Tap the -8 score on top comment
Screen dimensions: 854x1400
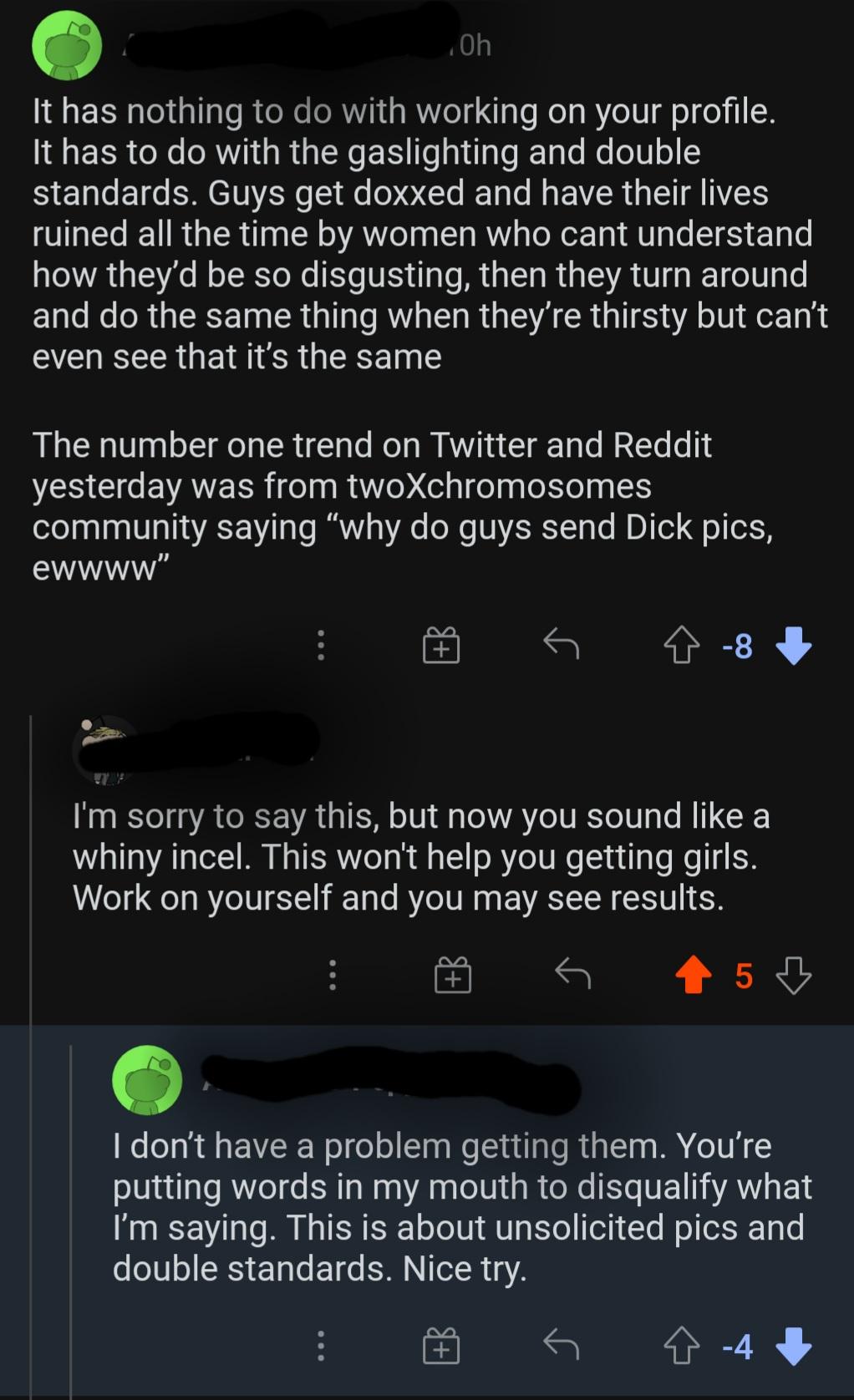coord(738,646)
